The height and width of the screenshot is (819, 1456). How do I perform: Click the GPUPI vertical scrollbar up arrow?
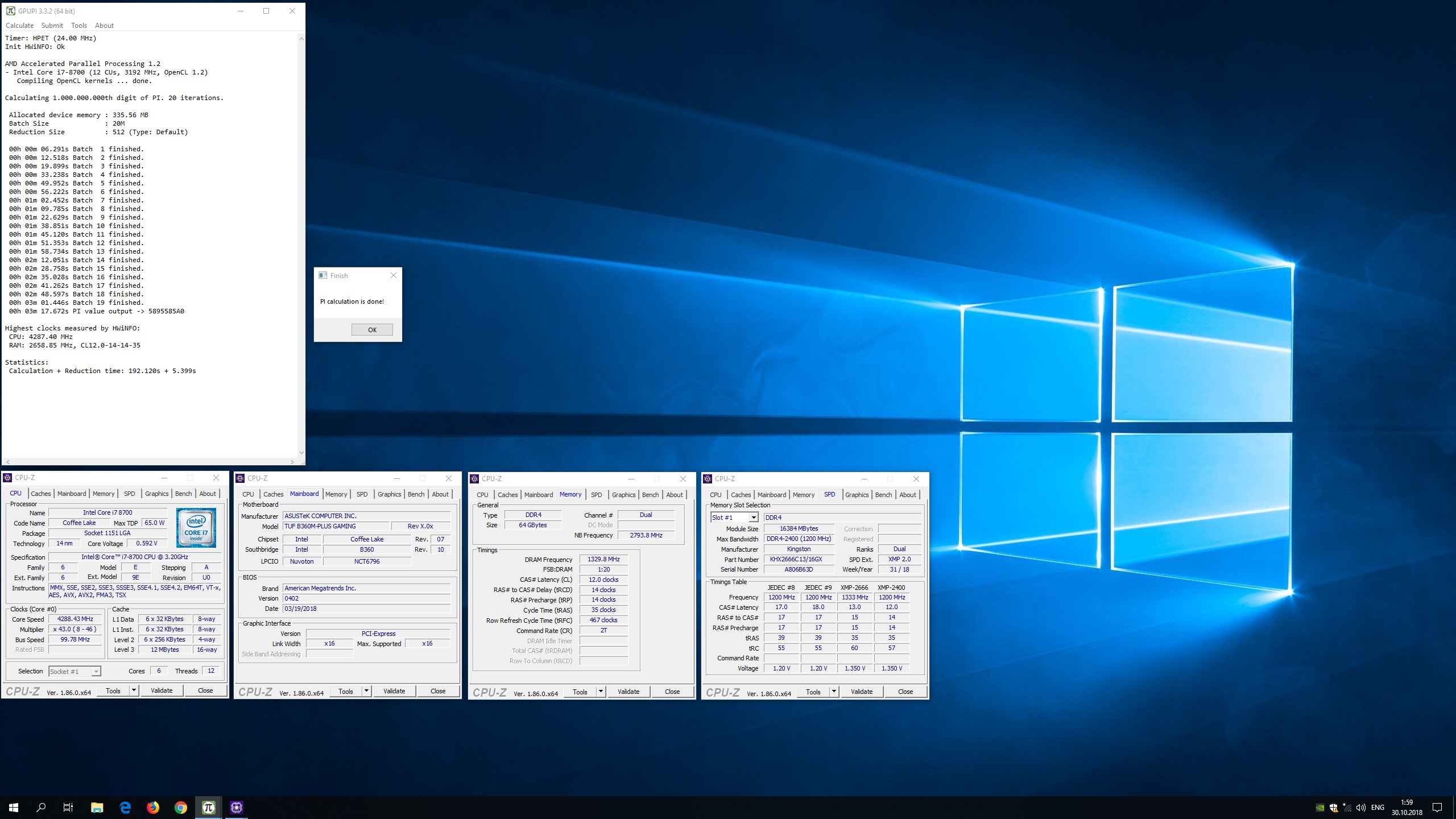pyautogui.click(x=301, y=38)
